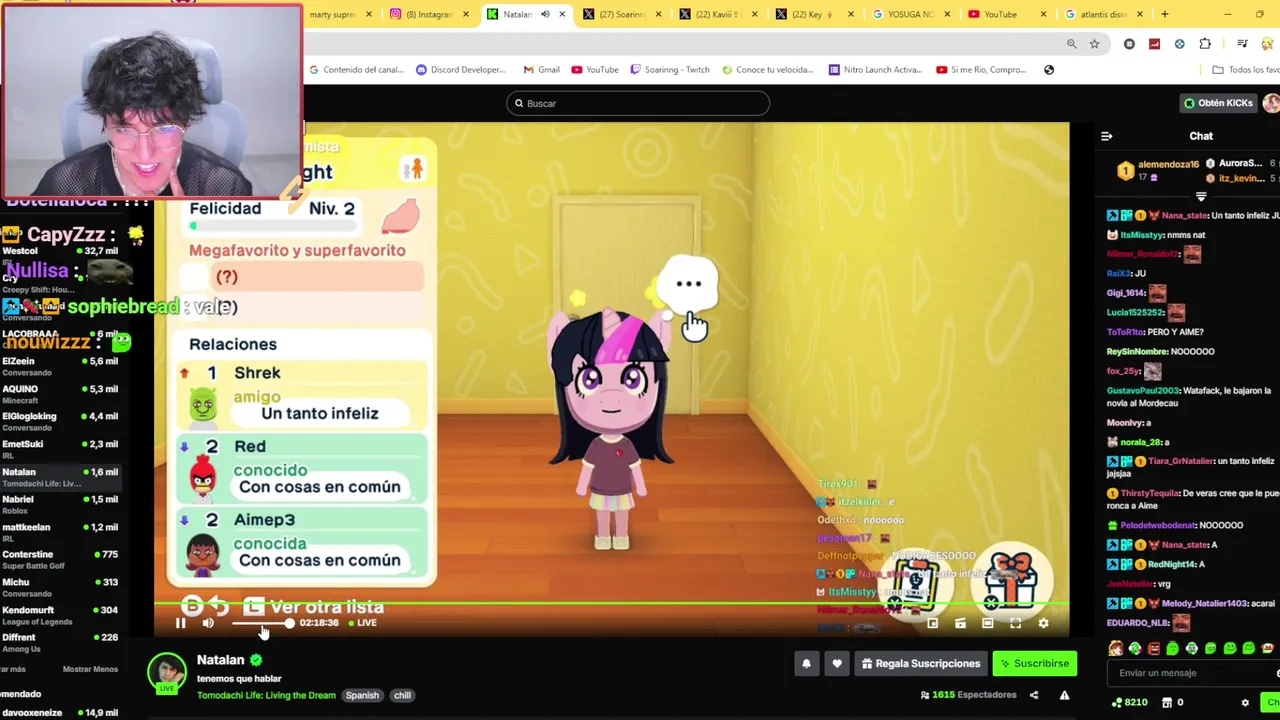Toggle theater mode in the player
The image size is (1280, 720).
coord(987,623)
